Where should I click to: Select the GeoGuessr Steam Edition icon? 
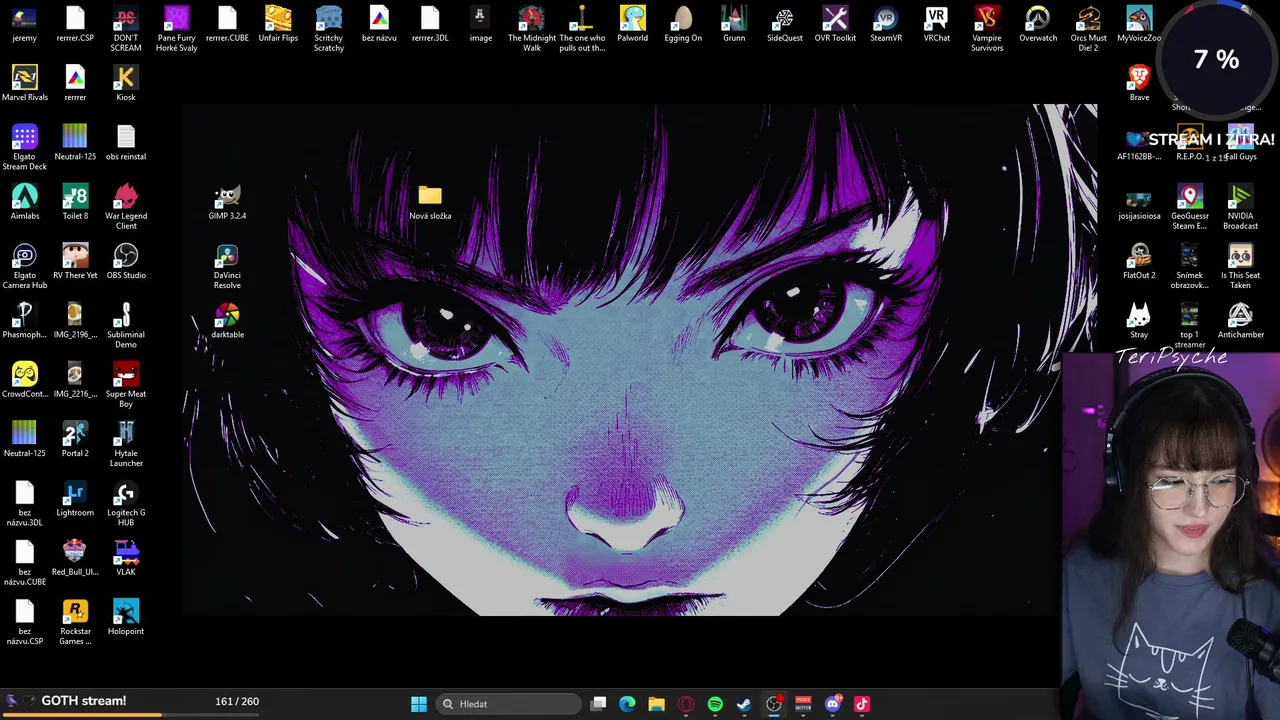coord(1189,206)
